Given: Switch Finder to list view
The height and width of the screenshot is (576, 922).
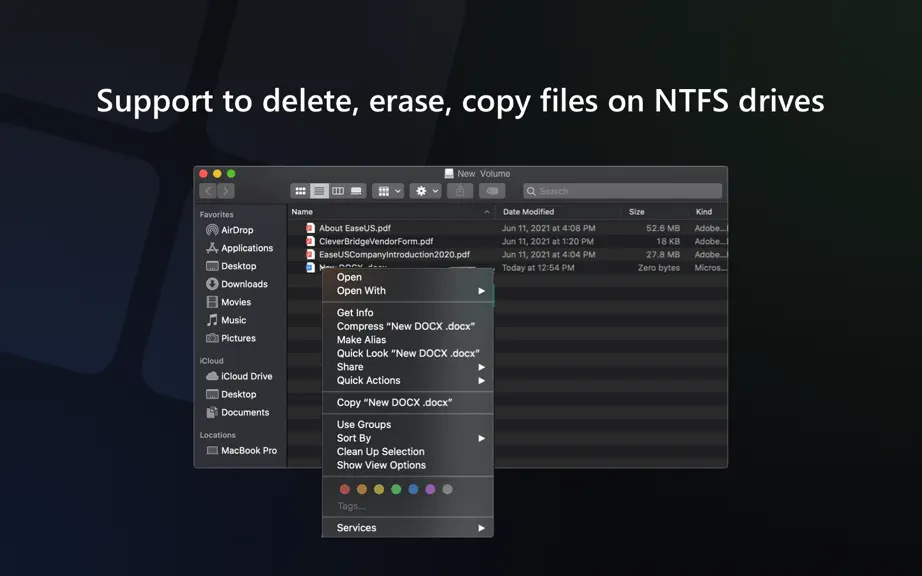Looking at the screenshot, I should tap(319, 191).
